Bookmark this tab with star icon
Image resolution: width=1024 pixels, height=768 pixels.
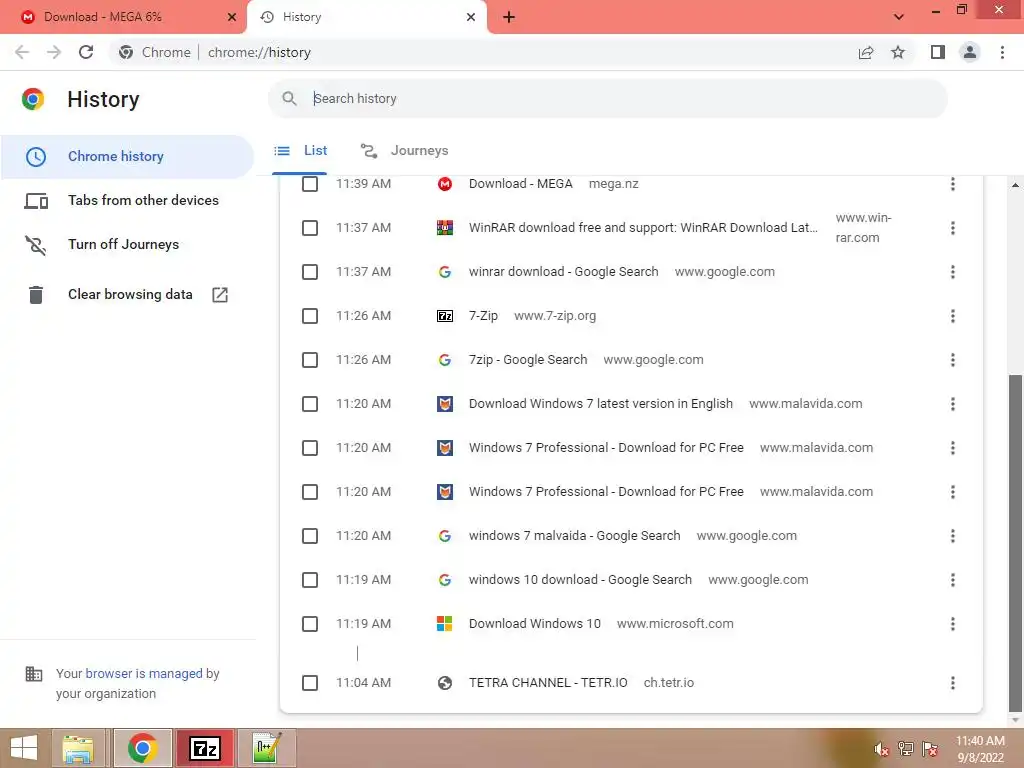coord(898,52)
